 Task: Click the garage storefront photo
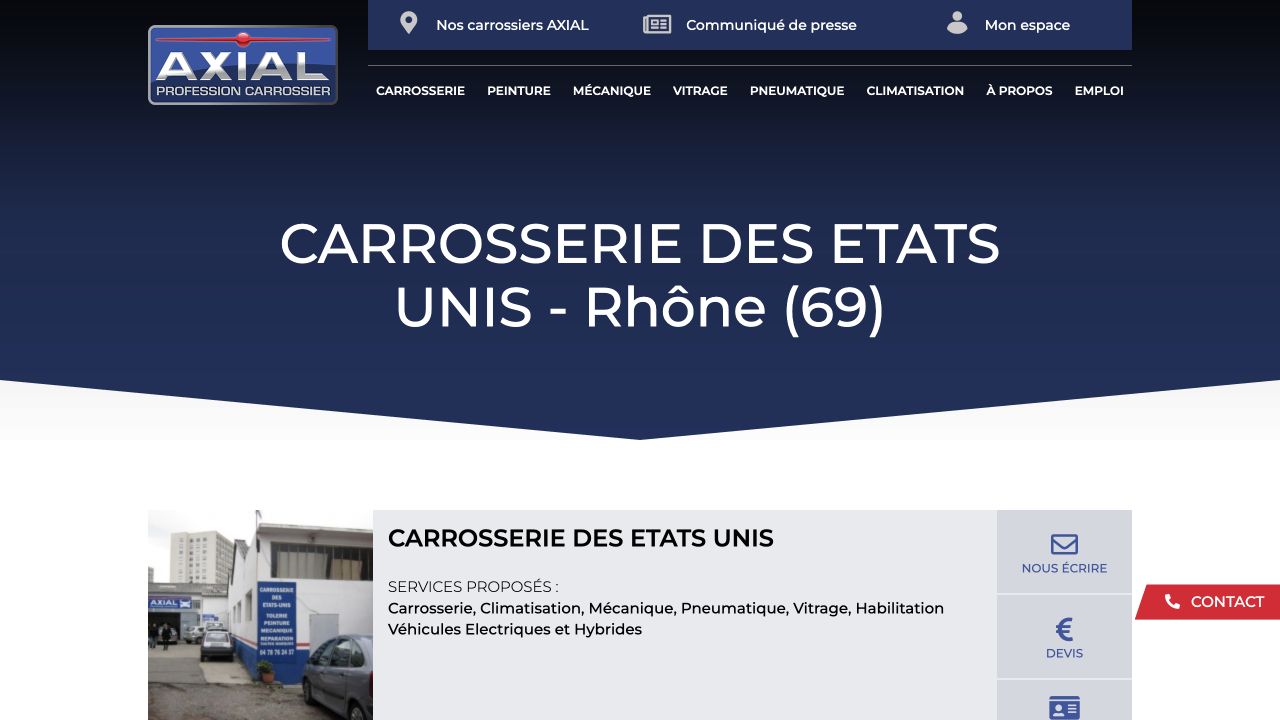pyautogui.click(x=260, y=615)
